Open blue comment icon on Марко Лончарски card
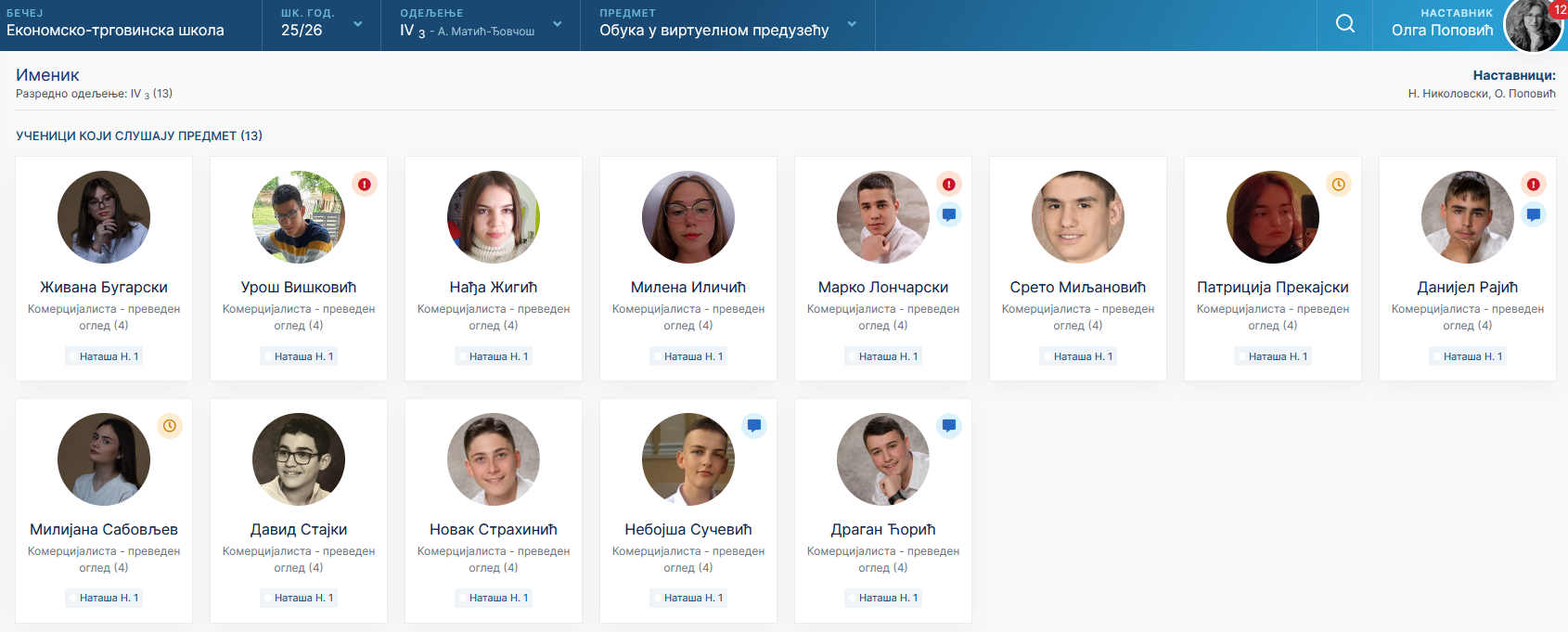Viewport: 1568px width, 632px height. coord(948,214)
